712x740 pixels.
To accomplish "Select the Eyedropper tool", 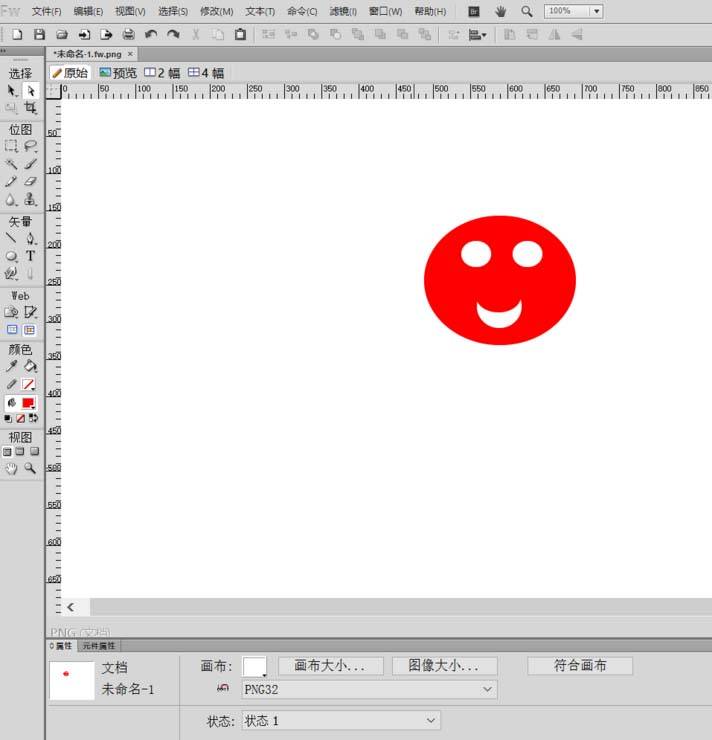I will tap(11, 366).
